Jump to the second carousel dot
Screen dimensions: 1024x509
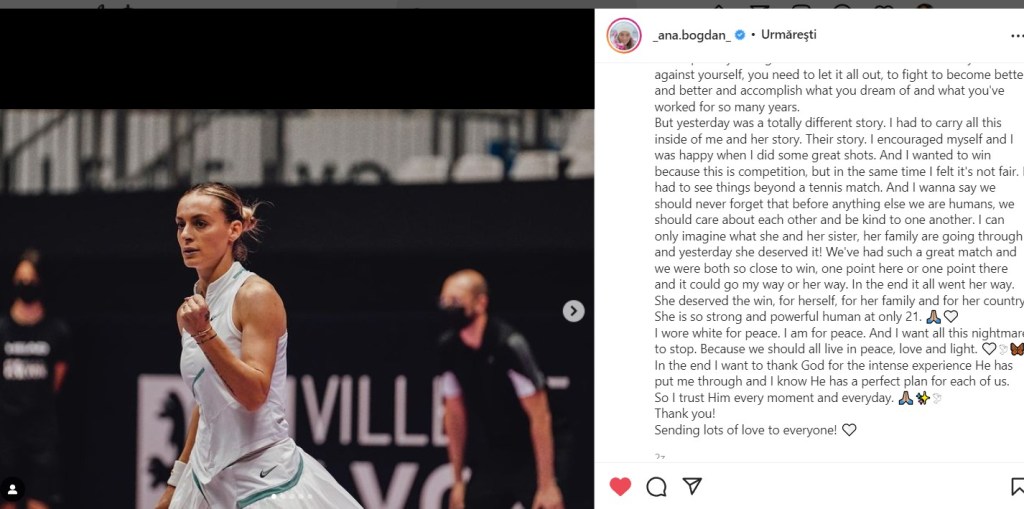(282, 496)
